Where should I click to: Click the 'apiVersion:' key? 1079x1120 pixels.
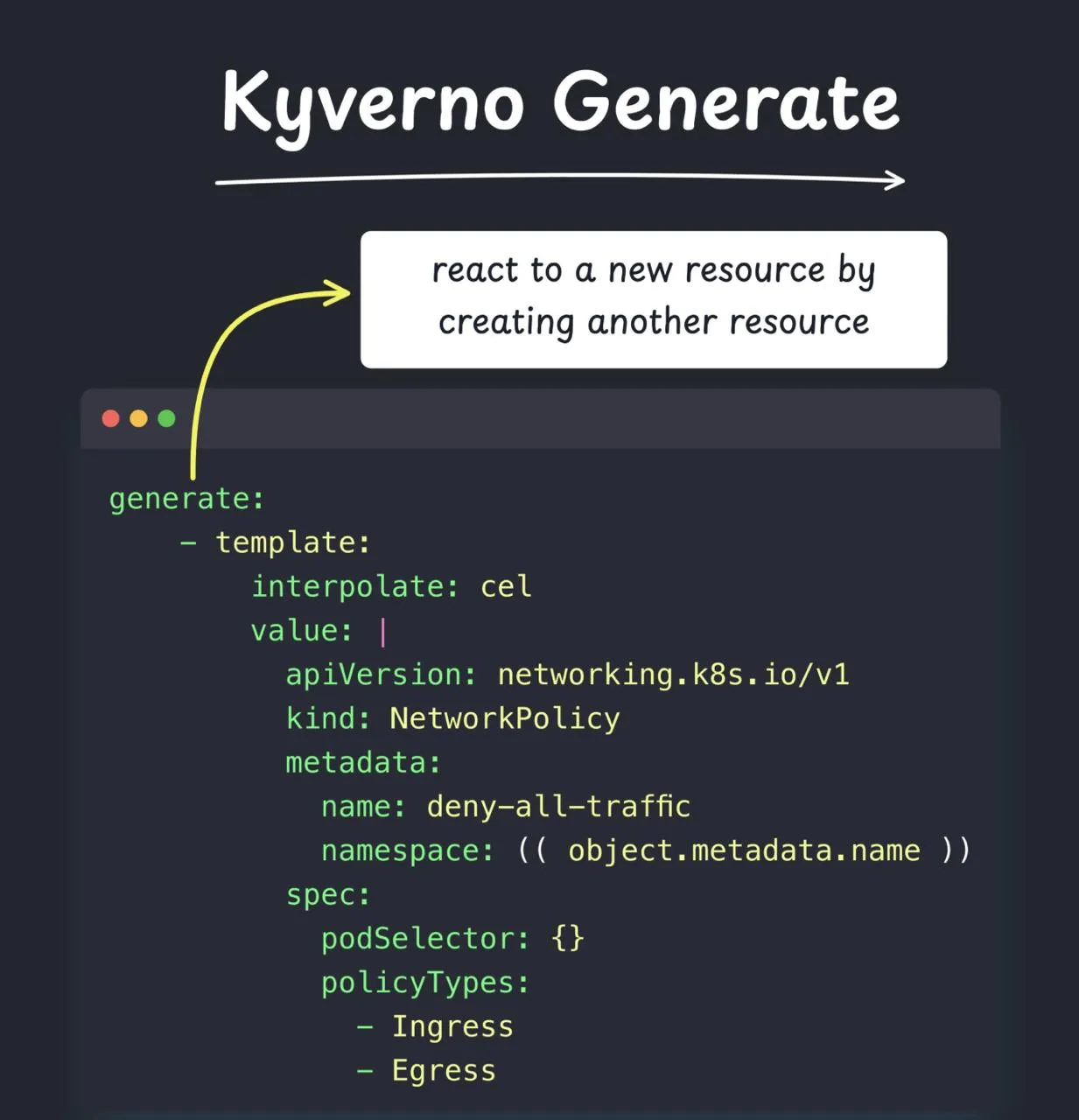pyautogui.click(x=381, y=675)
